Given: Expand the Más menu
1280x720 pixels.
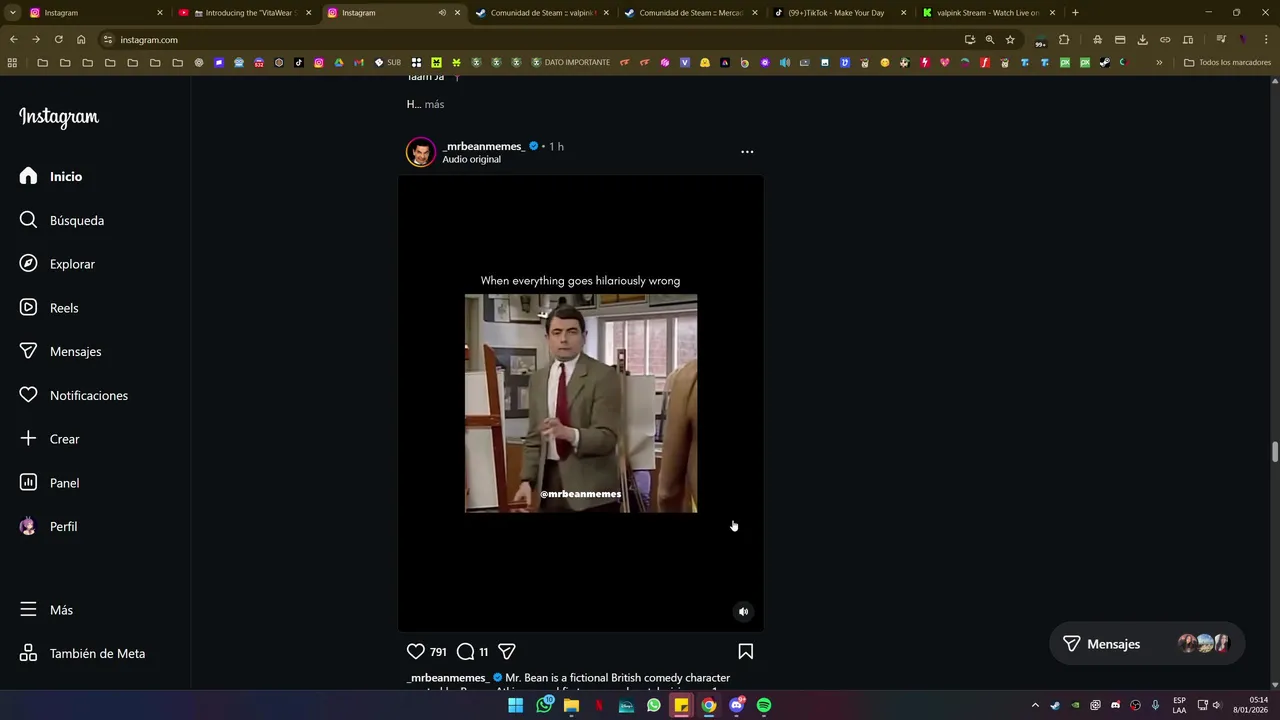Looking at the screenshot, I should pos(47,610).
